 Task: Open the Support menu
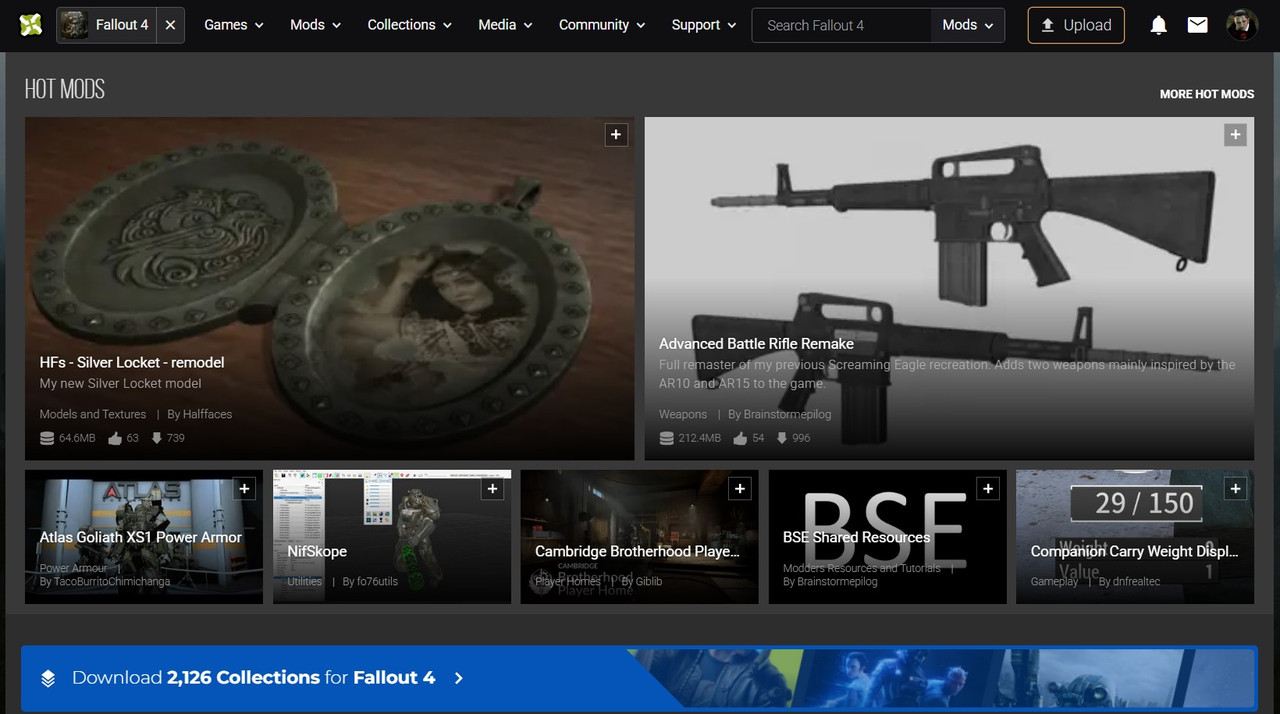tap(704, 25)
